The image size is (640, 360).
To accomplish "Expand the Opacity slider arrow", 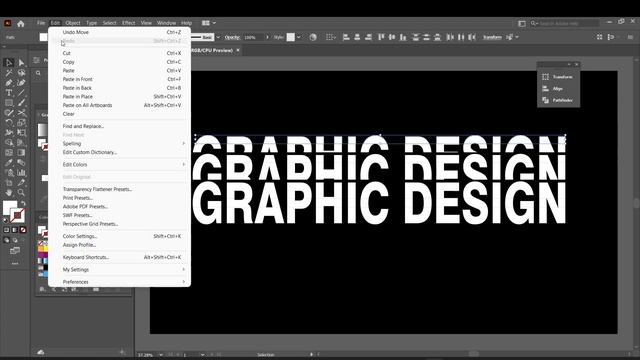I will 267,37.
